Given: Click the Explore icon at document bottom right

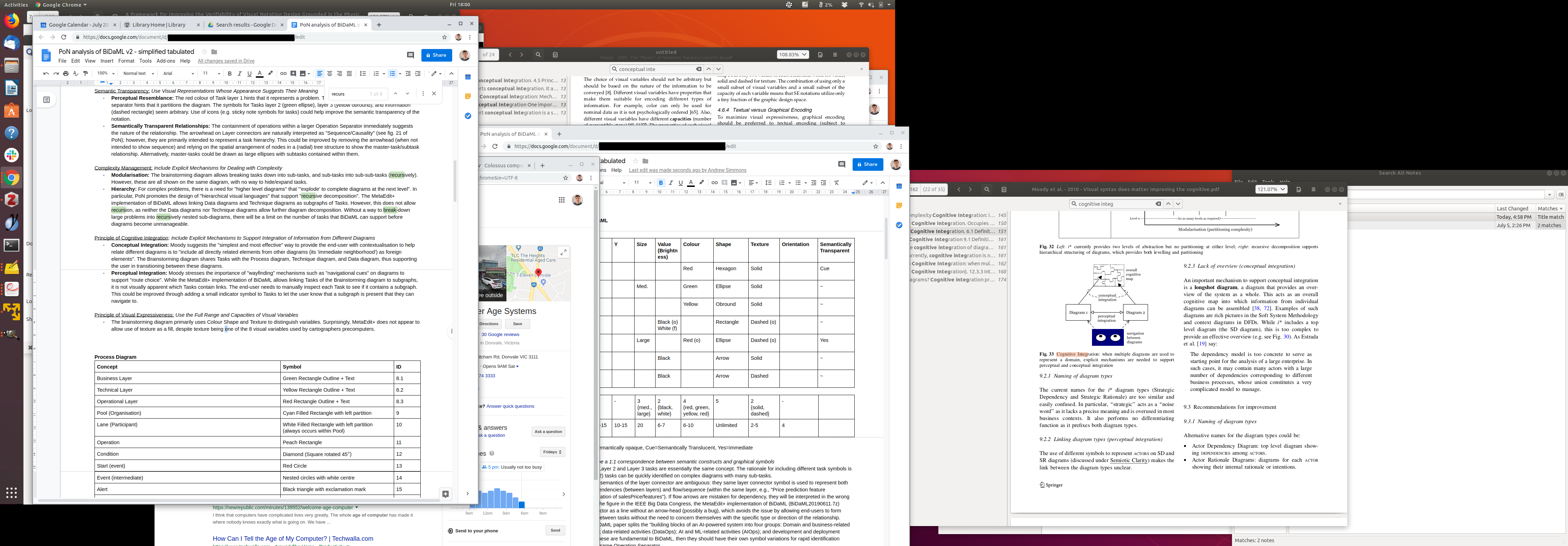Looking at the screenshot, I should point(446,493).
